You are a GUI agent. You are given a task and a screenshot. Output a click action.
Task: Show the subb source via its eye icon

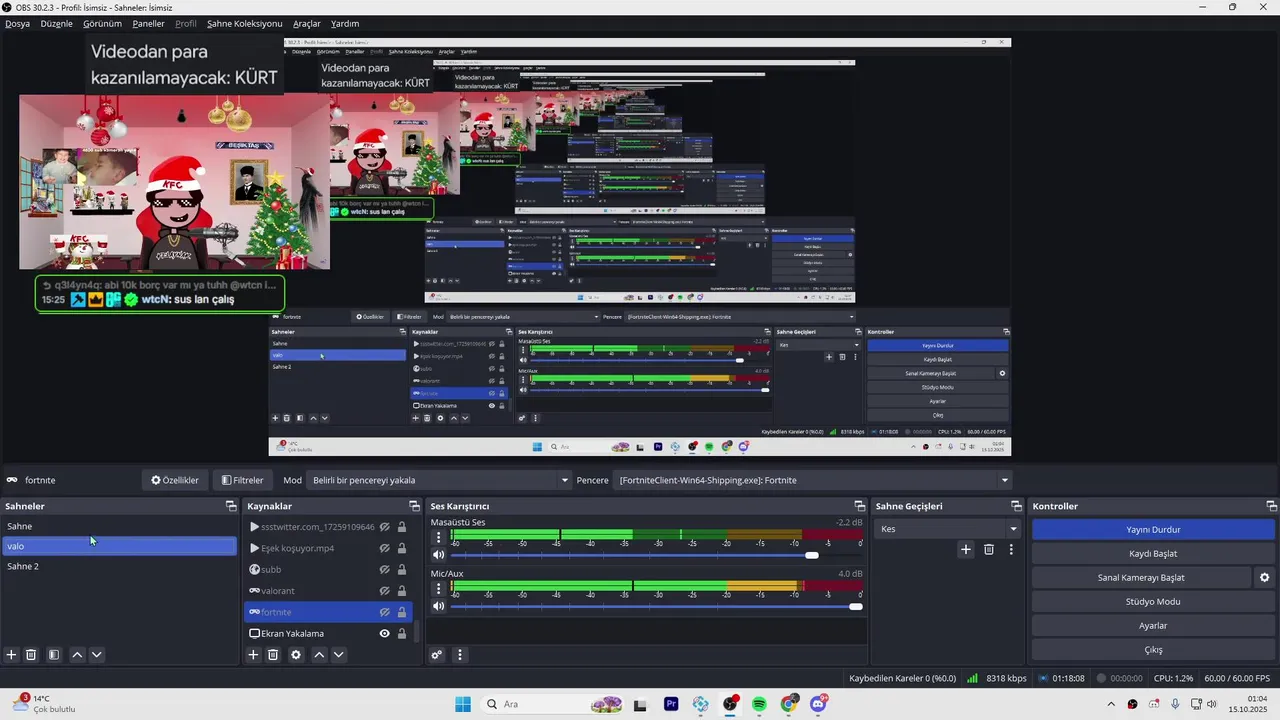(384, 569)
